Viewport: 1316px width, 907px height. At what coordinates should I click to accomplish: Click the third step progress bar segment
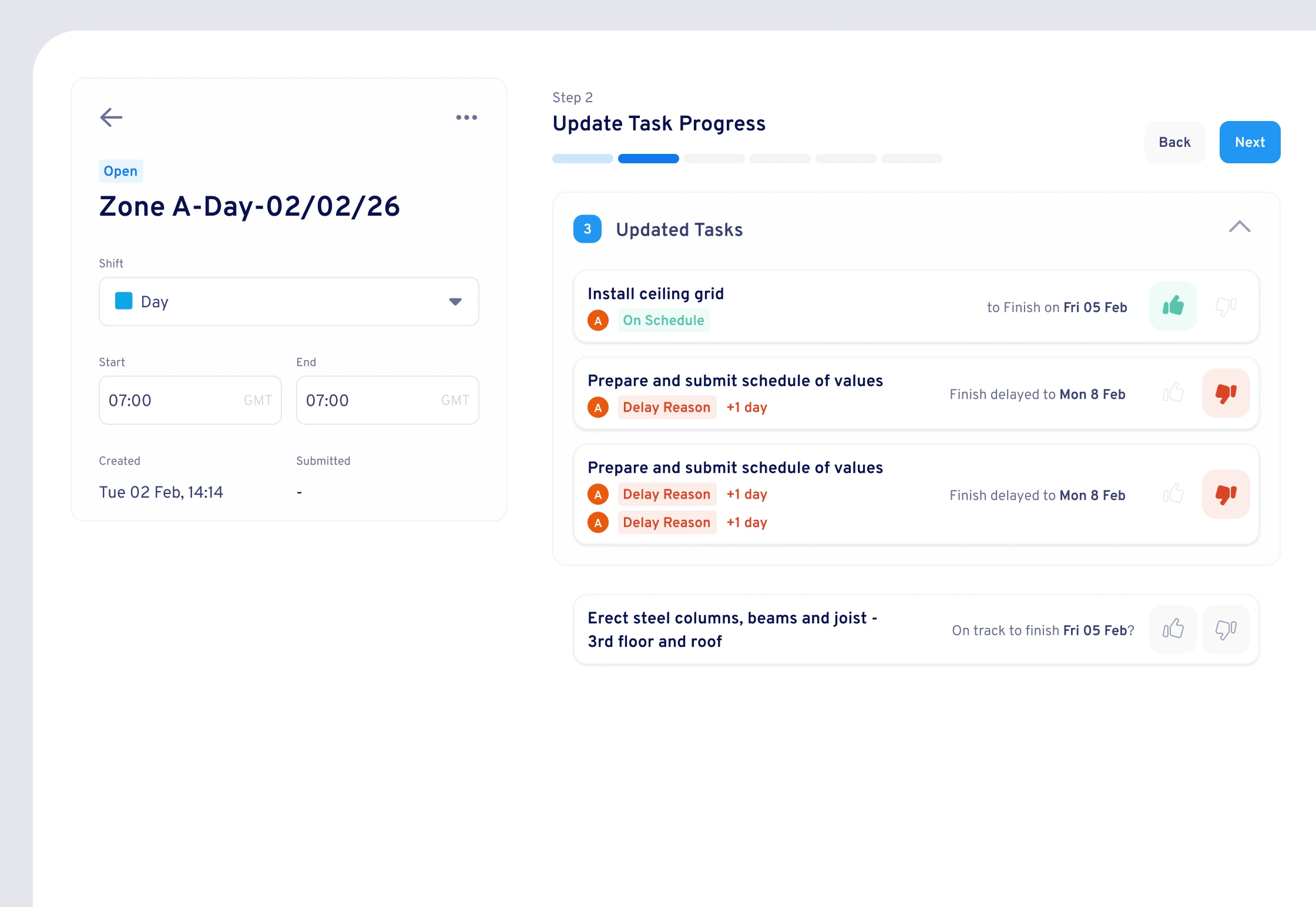(714, 159)
